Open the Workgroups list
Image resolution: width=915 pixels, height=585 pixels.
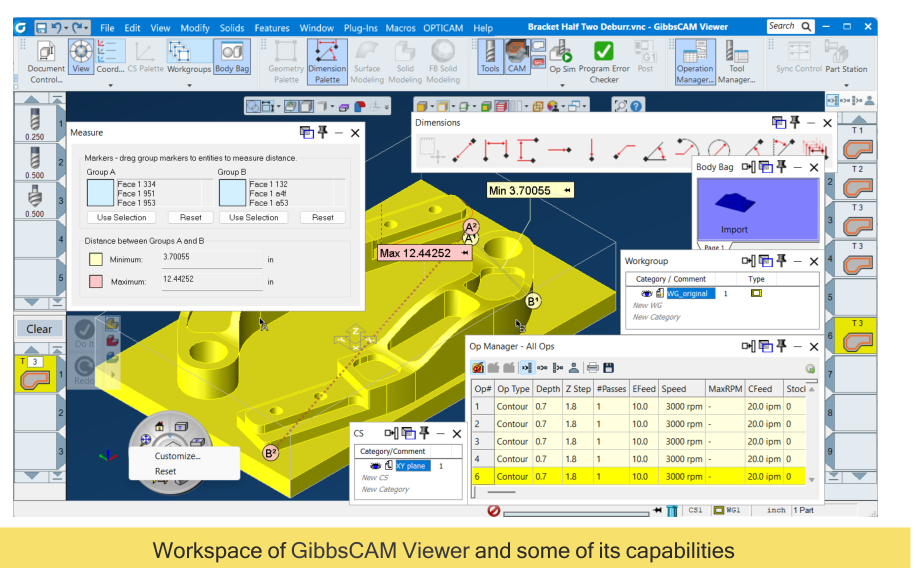click(x=188, y=57)
